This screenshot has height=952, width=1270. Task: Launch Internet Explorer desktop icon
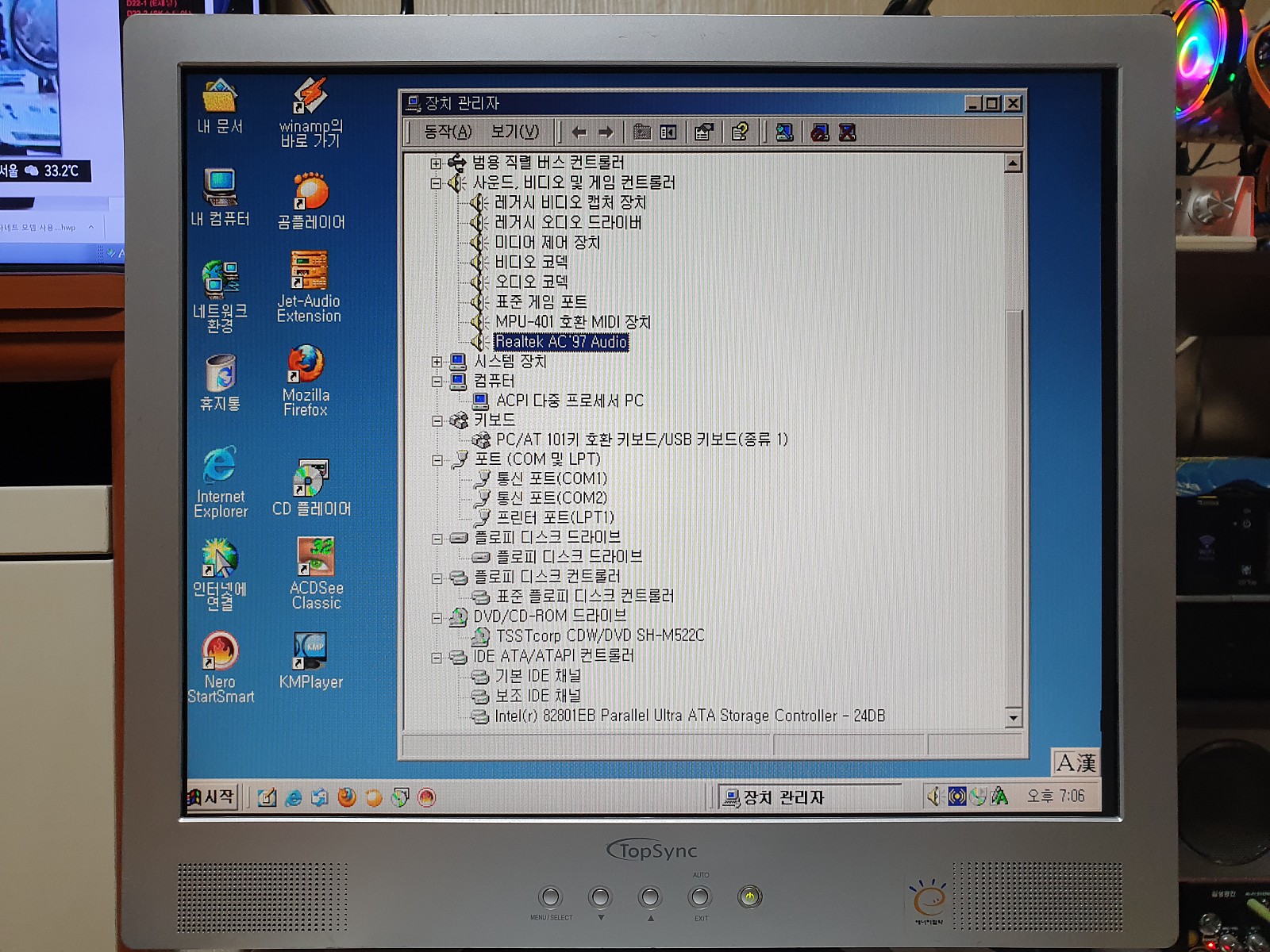221,482
